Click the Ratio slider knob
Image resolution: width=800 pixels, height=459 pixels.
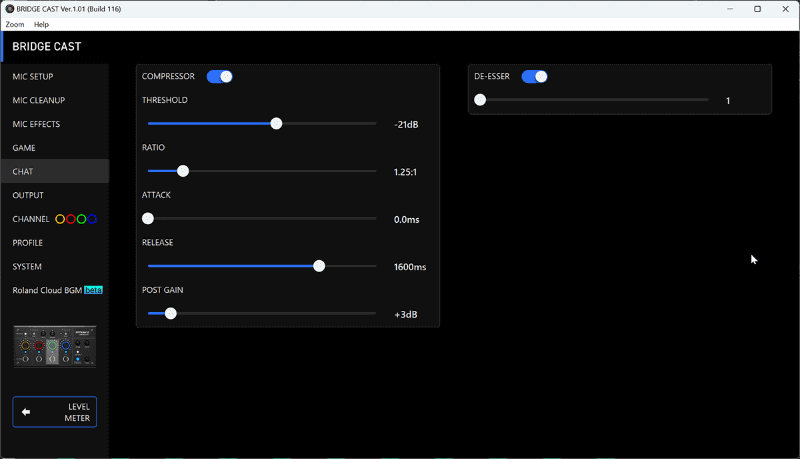point(183,171)
